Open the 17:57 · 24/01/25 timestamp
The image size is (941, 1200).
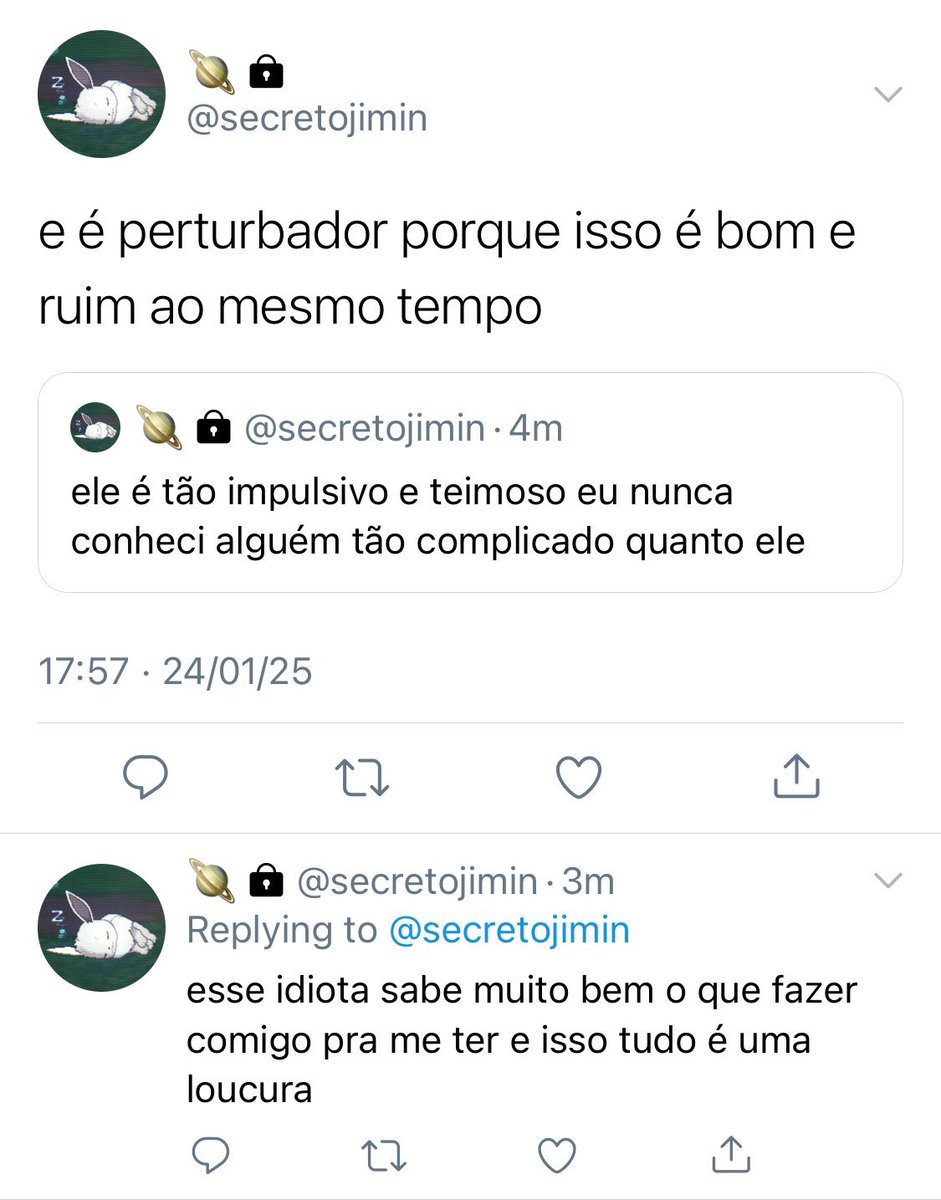[x=175, y=671]
